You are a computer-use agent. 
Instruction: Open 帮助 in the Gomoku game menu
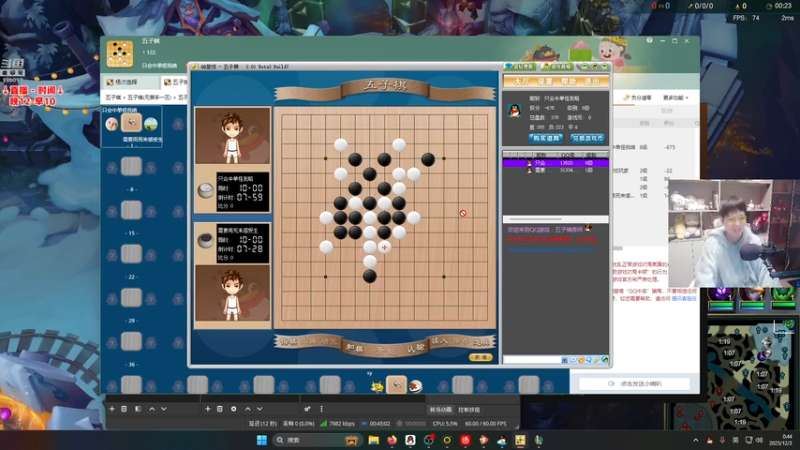point(568,81)
